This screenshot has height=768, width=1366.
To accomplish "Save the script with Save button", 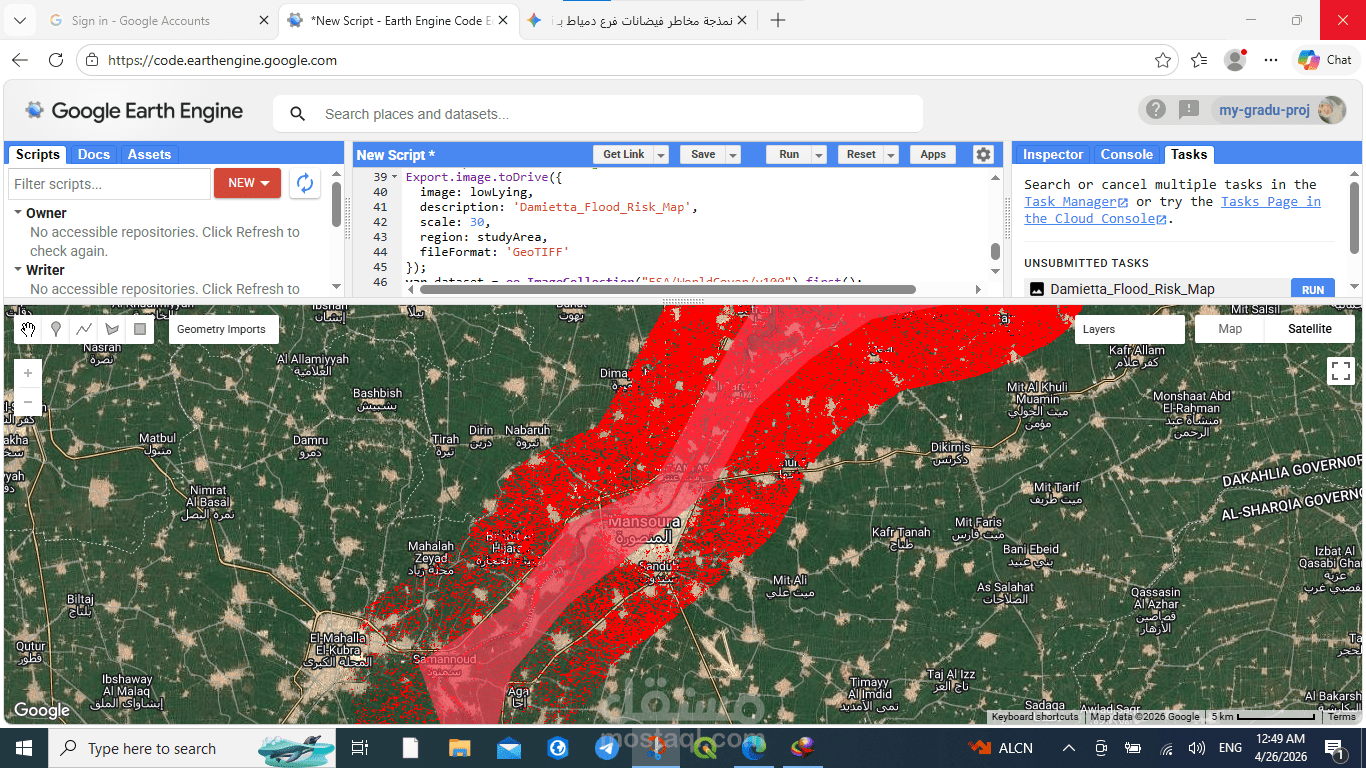I will 703,154.
